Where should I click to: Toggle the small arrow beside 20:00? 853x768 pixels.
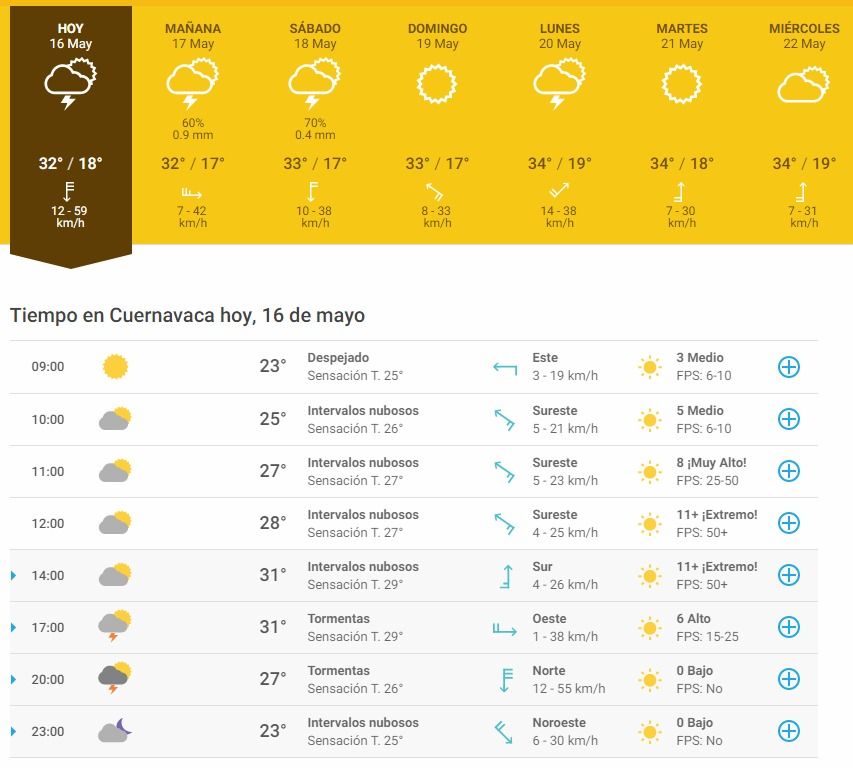(14, 680)
